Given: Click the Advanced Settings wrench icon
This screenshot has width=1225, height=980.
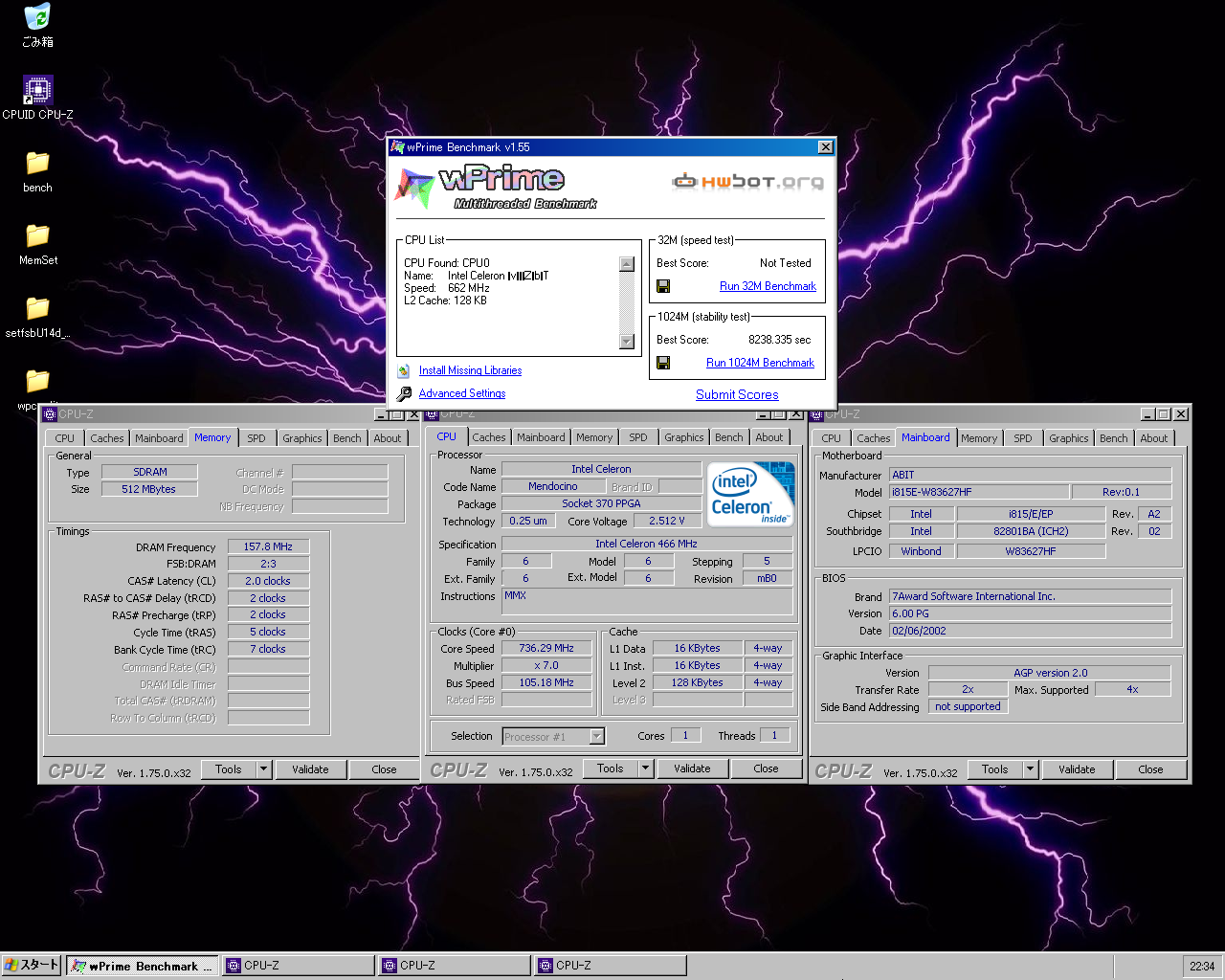Looking at the screenshot, I should [404, 393].
